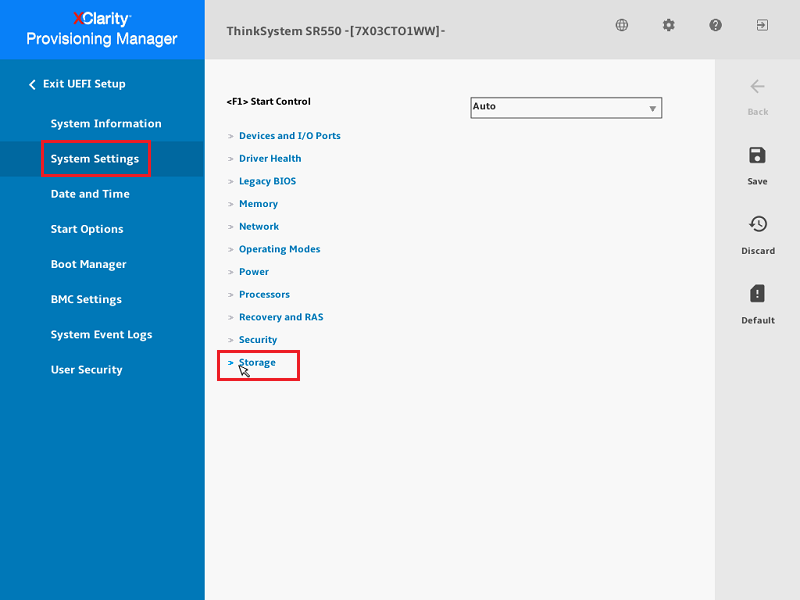Screen dimensions: 800x600
Task: Select Date and Time in sidebar
Action: pos(90,194)
